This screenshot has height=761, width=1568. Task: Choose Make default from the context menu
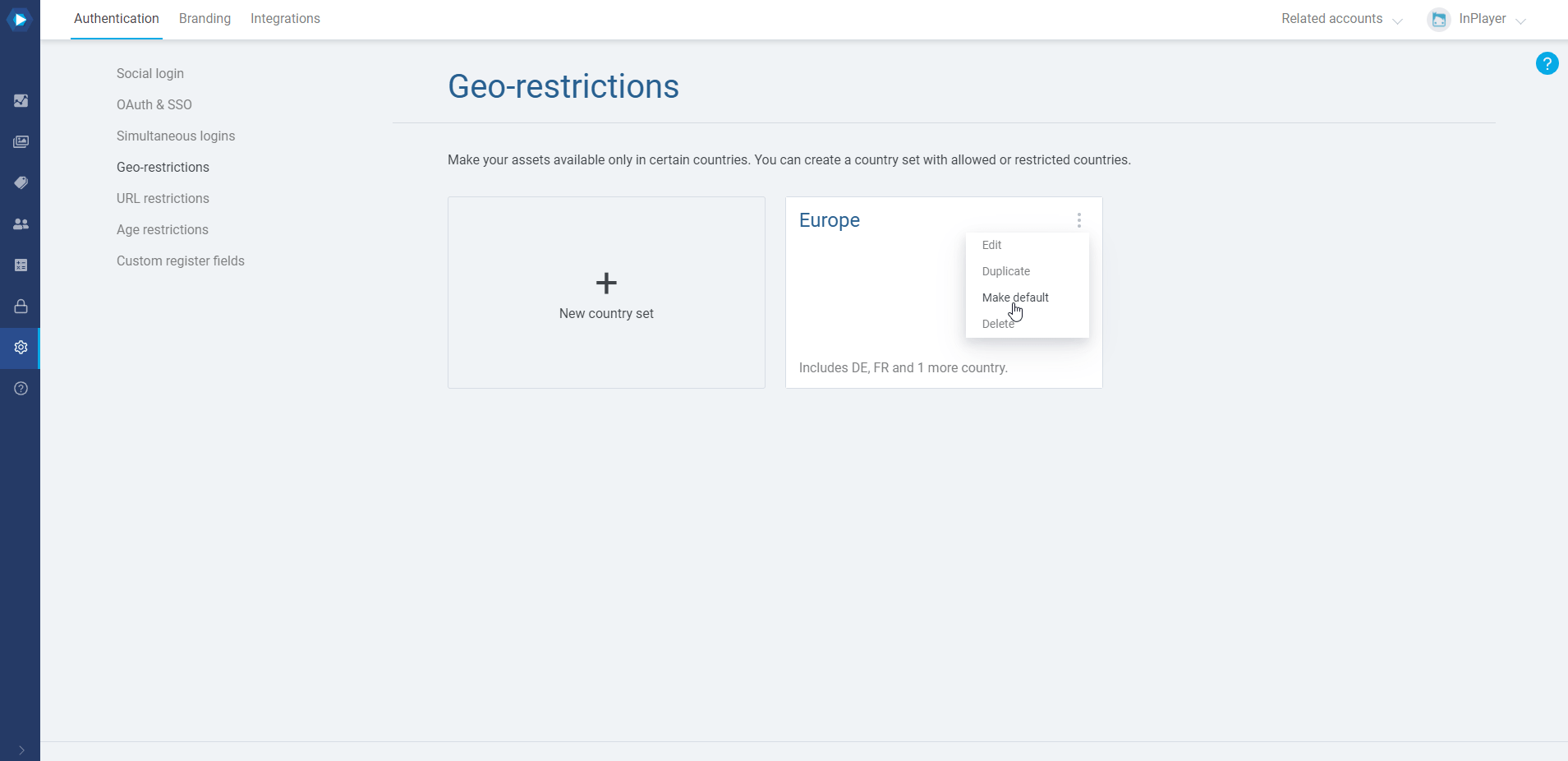1015,297
